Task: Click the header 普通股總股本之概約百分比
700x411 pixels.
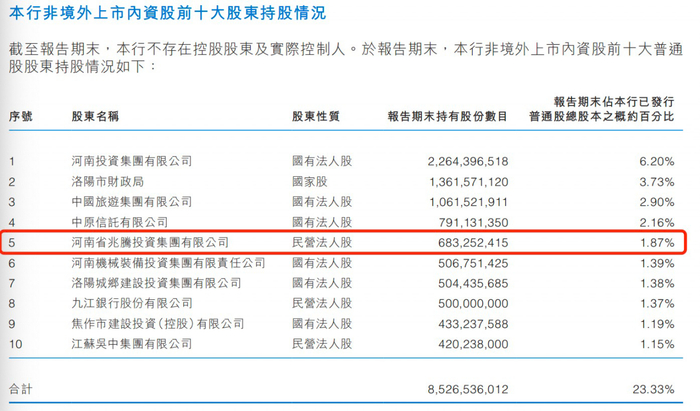Action: pyautogui.click(x=601, y=116)
